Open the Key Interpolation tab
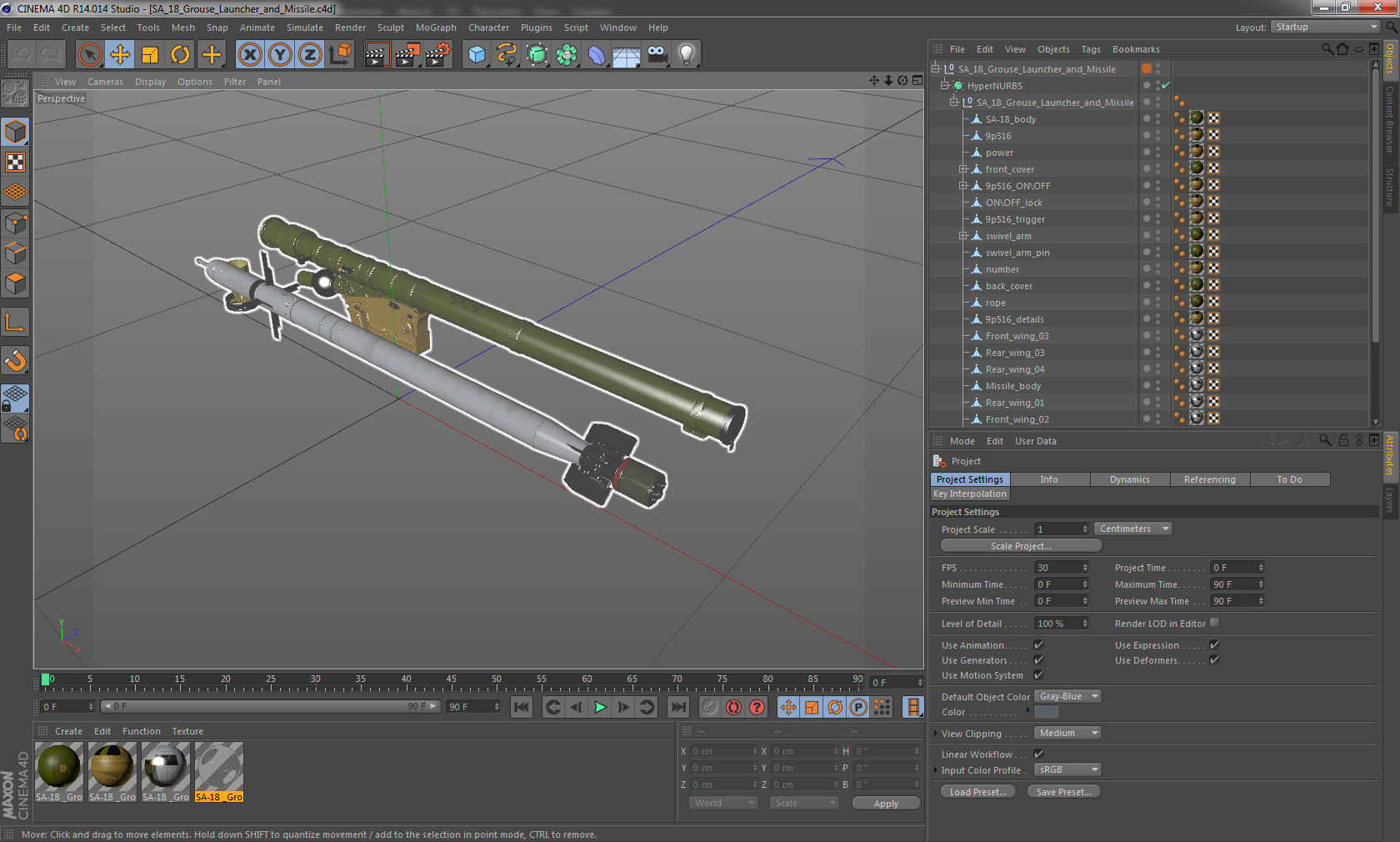 click(969, 494)
